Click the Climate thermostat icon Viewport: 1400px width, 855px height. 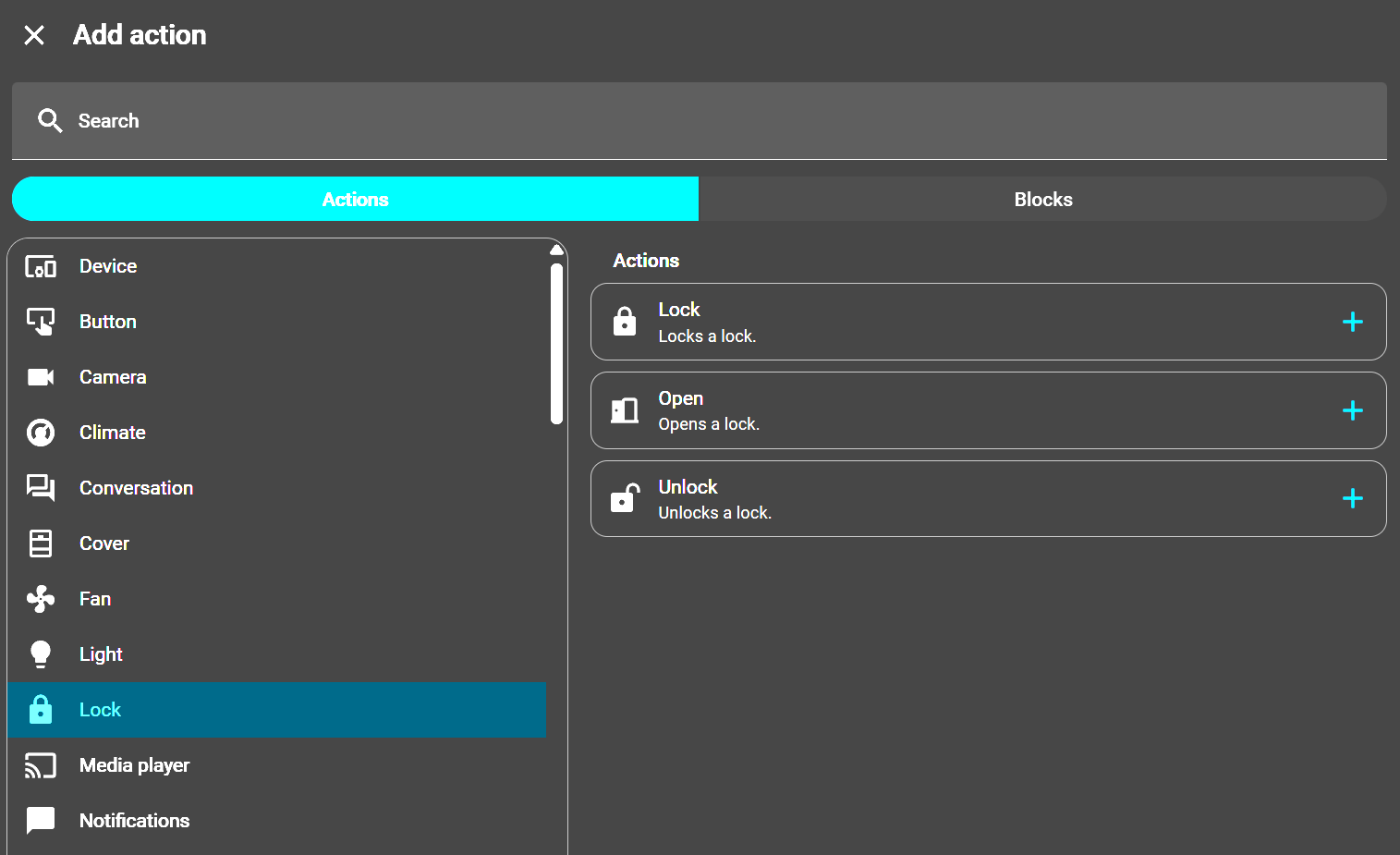pos(41,433)
